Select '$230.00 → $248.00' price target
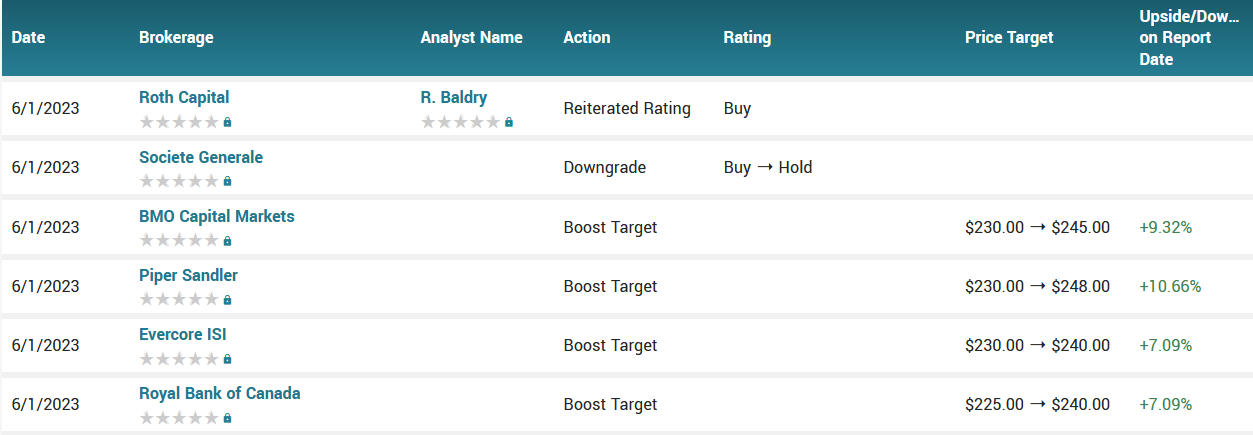The height and width of the screenshot is (435, 1253). coord(1037,286)
